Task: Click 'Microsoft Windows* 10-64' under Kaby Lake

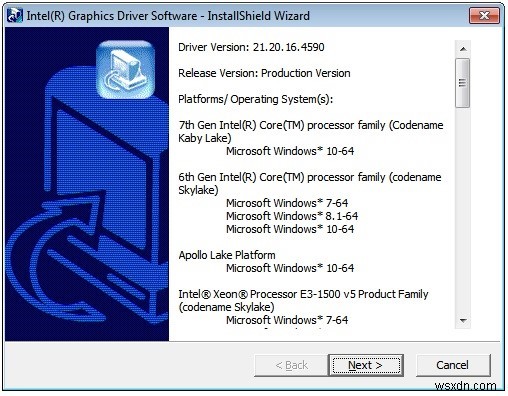Action: (290, 151)
